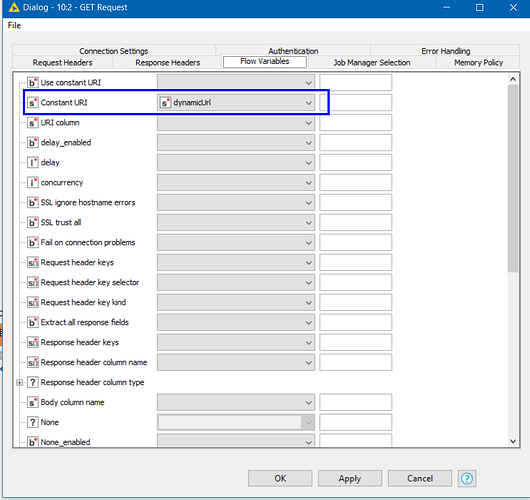Open the dropdown for the concurrency setting
The image size is (530, 500).
point(236,183)
